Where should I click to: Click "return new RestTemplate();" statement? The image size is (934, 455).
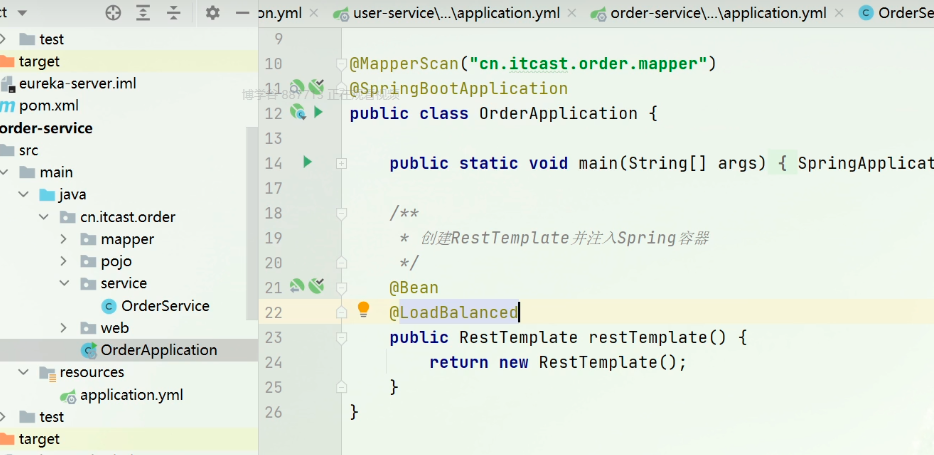[558, 362]
